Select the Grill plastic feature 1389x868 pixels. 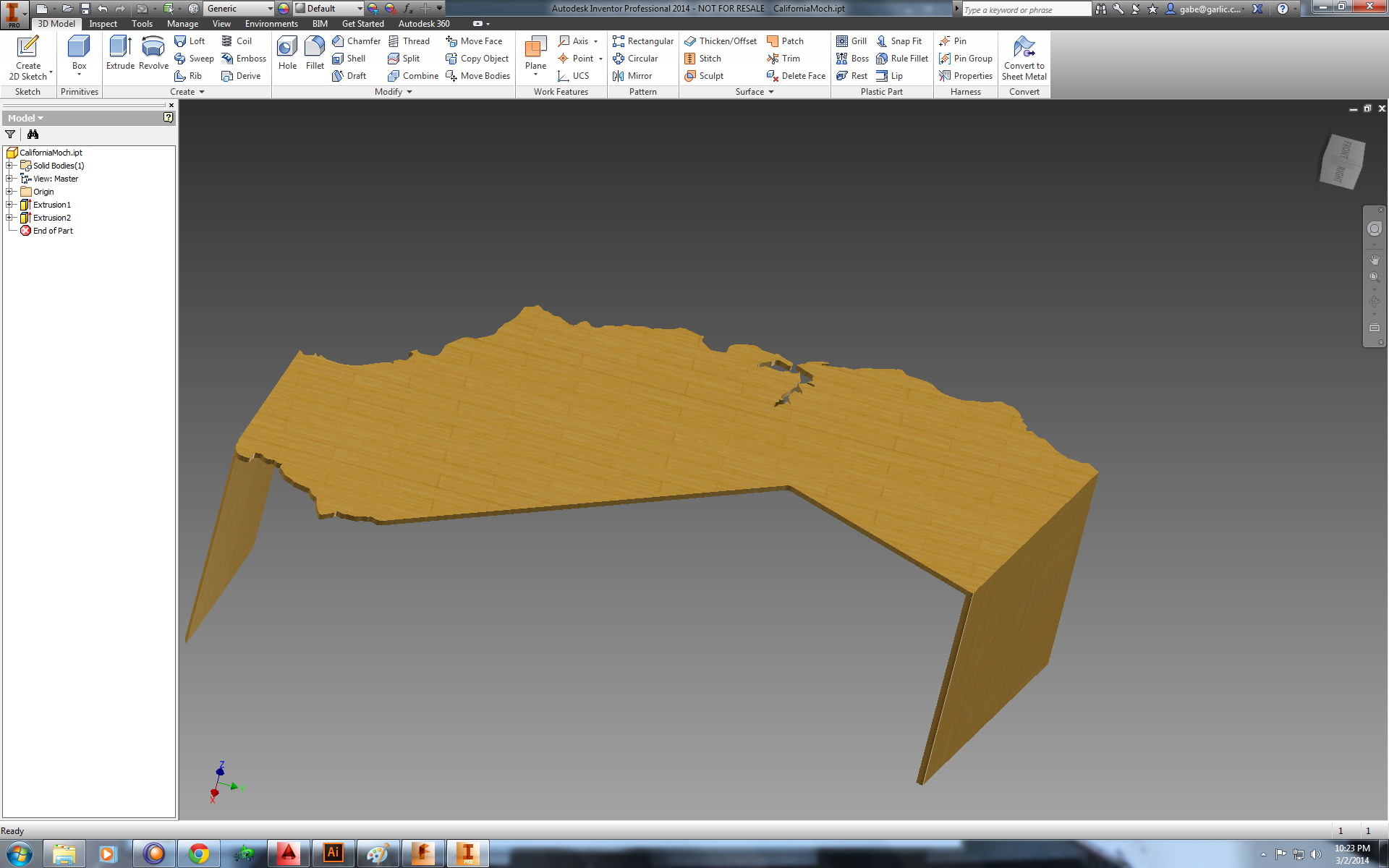(851, 41)
